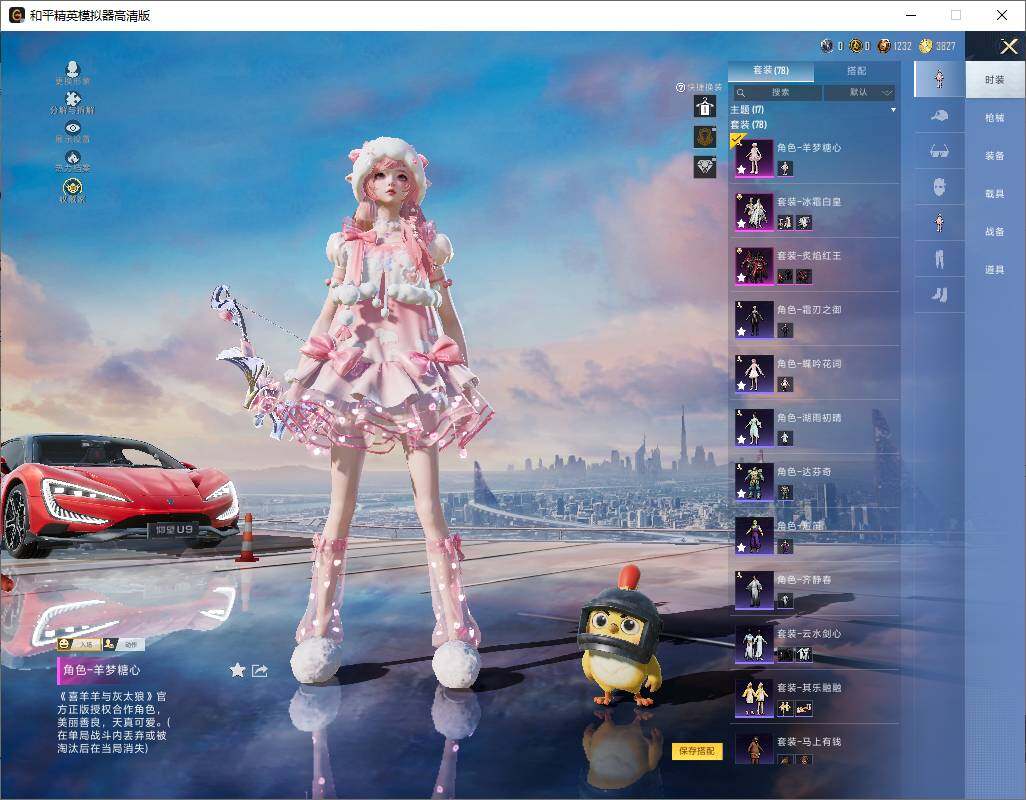Viewport: 1026px width, 800px height.
Task: Toggle the favorite star for 角色-羊梦糖心
Action: pos(237,670)
